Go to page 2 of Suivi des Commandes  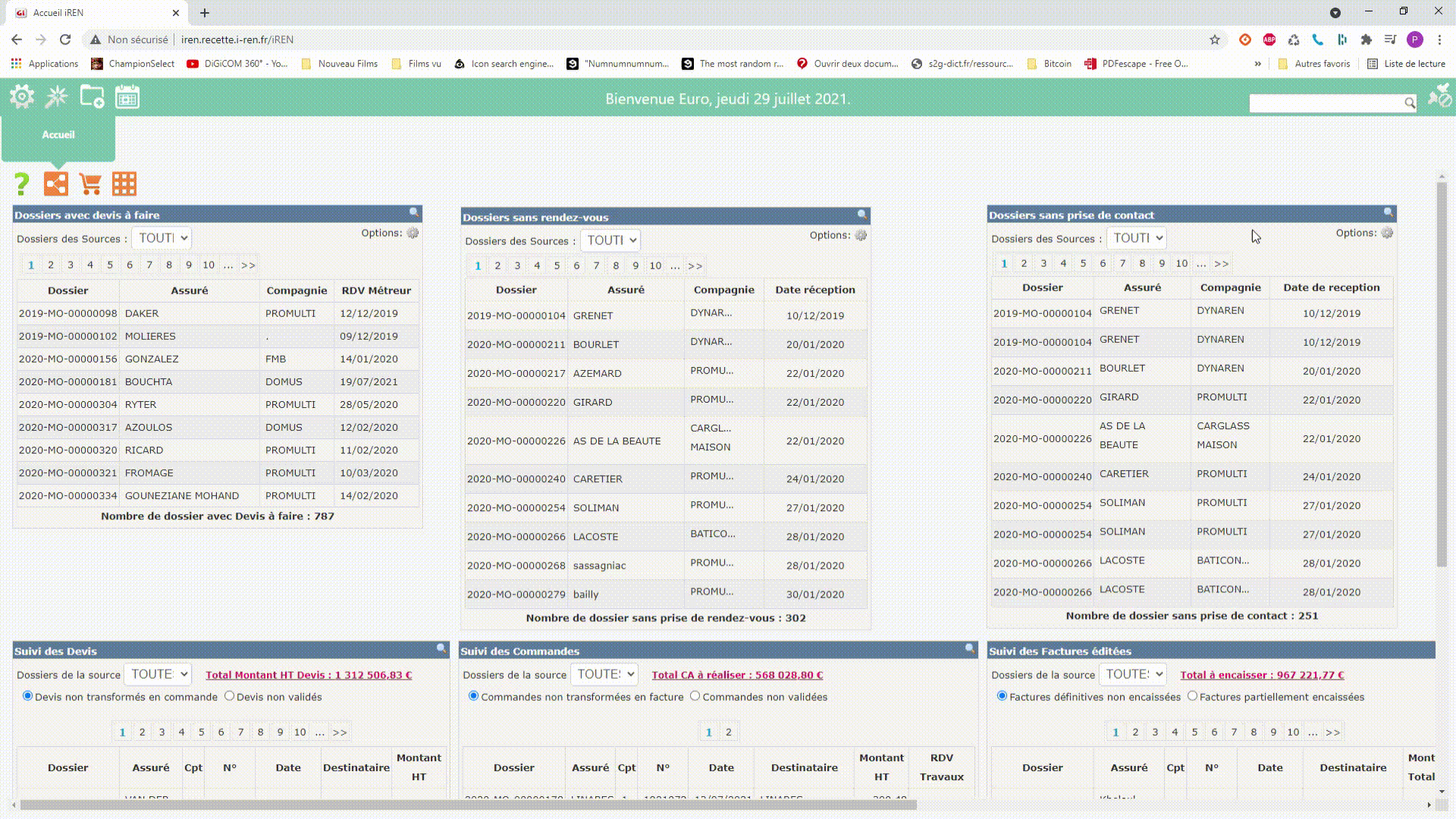(729, 733)
